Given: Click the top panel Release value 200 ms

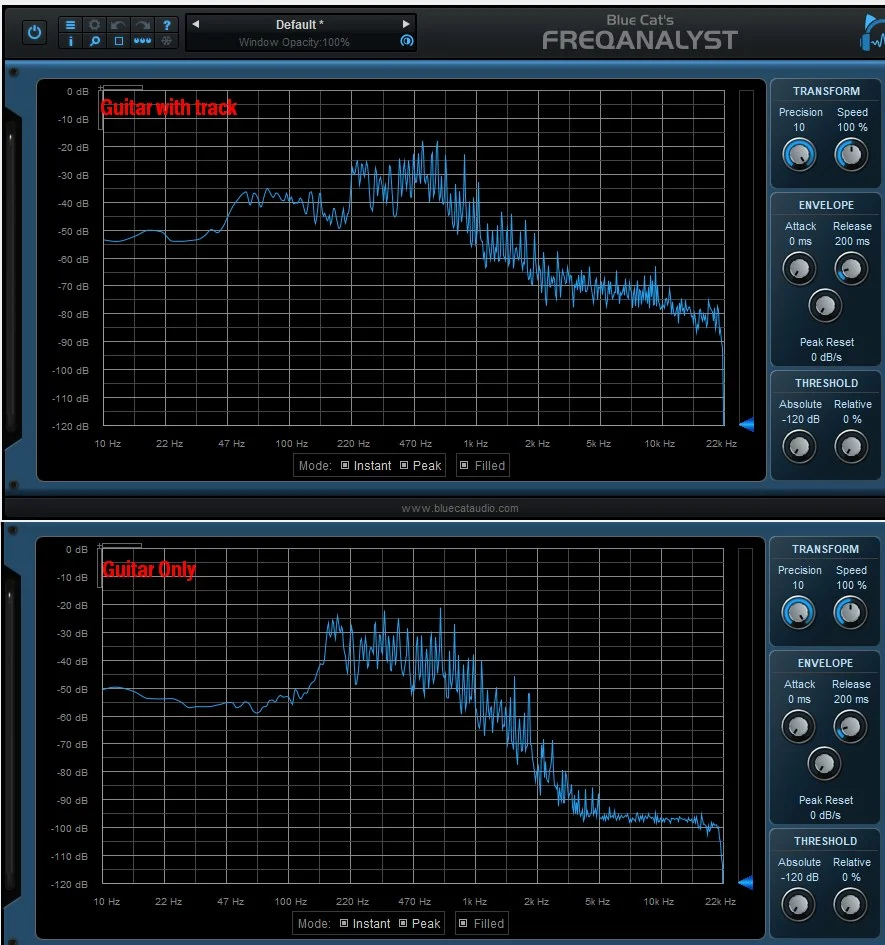Looking at the screenshot, I should click(852, 241).
